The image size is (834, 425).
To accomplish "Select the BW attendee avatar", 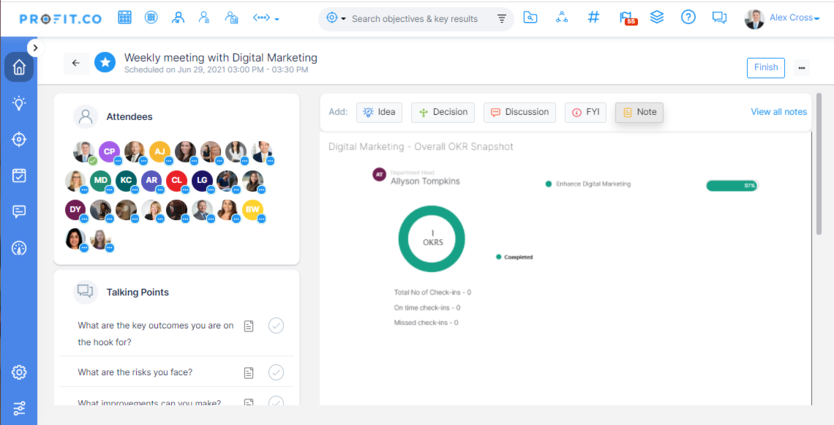I will pyautogui.click(x=253, y=210).
